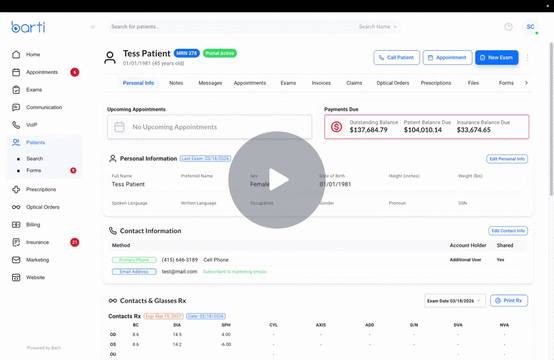Click the Call Patient button

point(396,58)
